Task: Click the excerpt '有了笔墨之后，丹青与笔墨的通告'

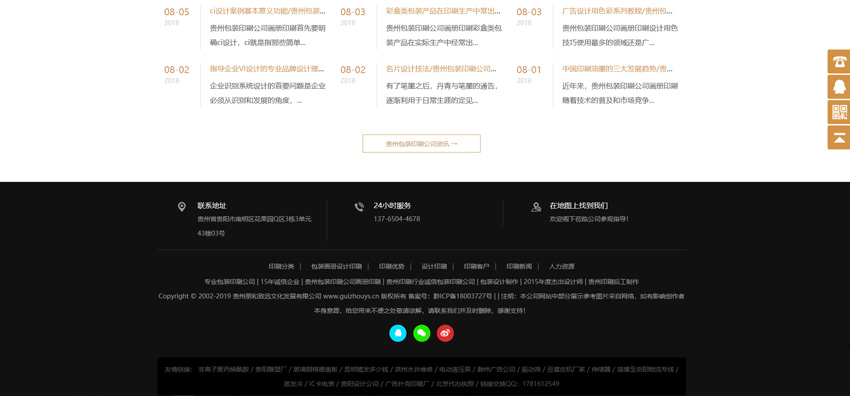Action: point(442,86)
